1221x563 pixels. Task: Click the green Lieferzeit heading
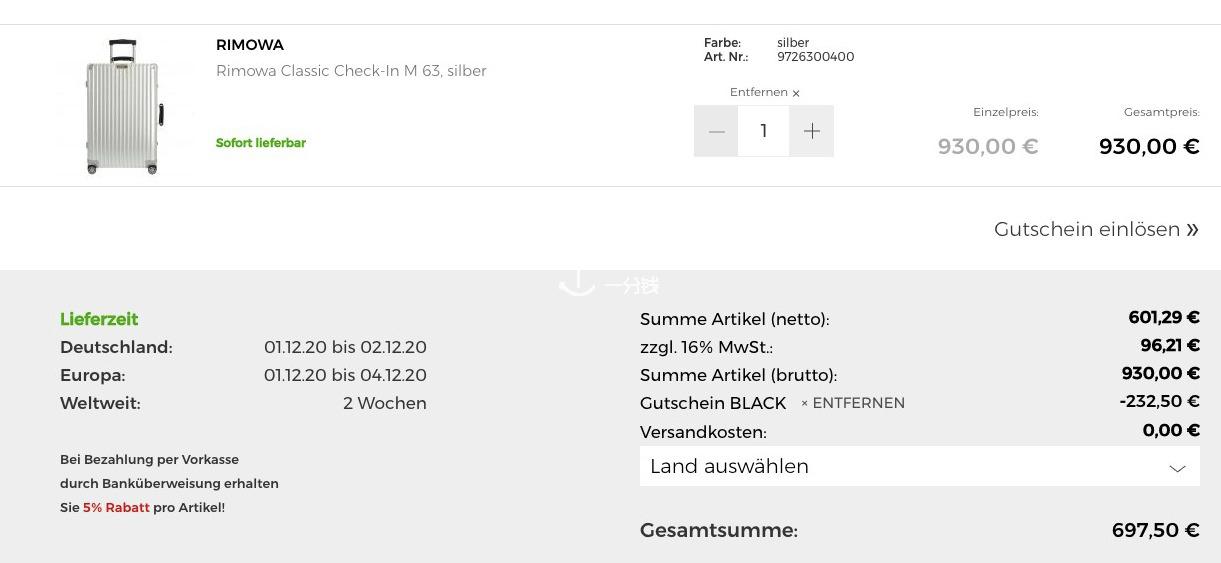99,319
